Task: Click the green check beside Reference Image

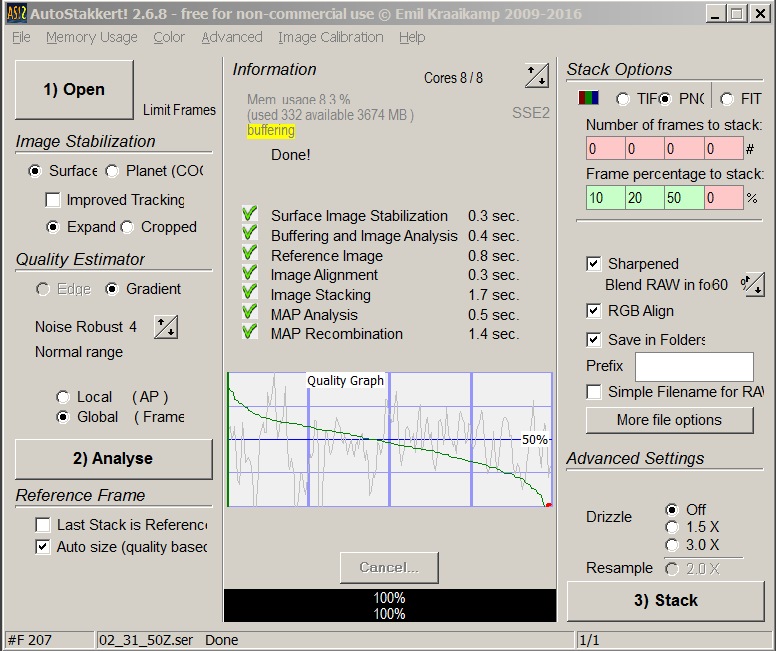Action: [249, 253]
